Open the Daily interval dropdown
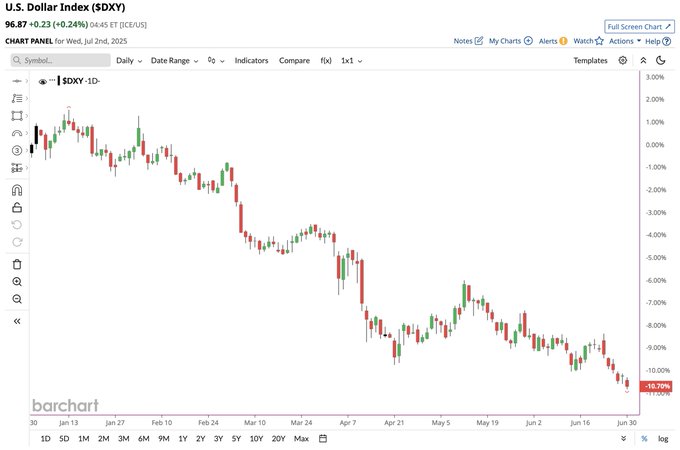 pyautogui.click(x=128, y=60)
